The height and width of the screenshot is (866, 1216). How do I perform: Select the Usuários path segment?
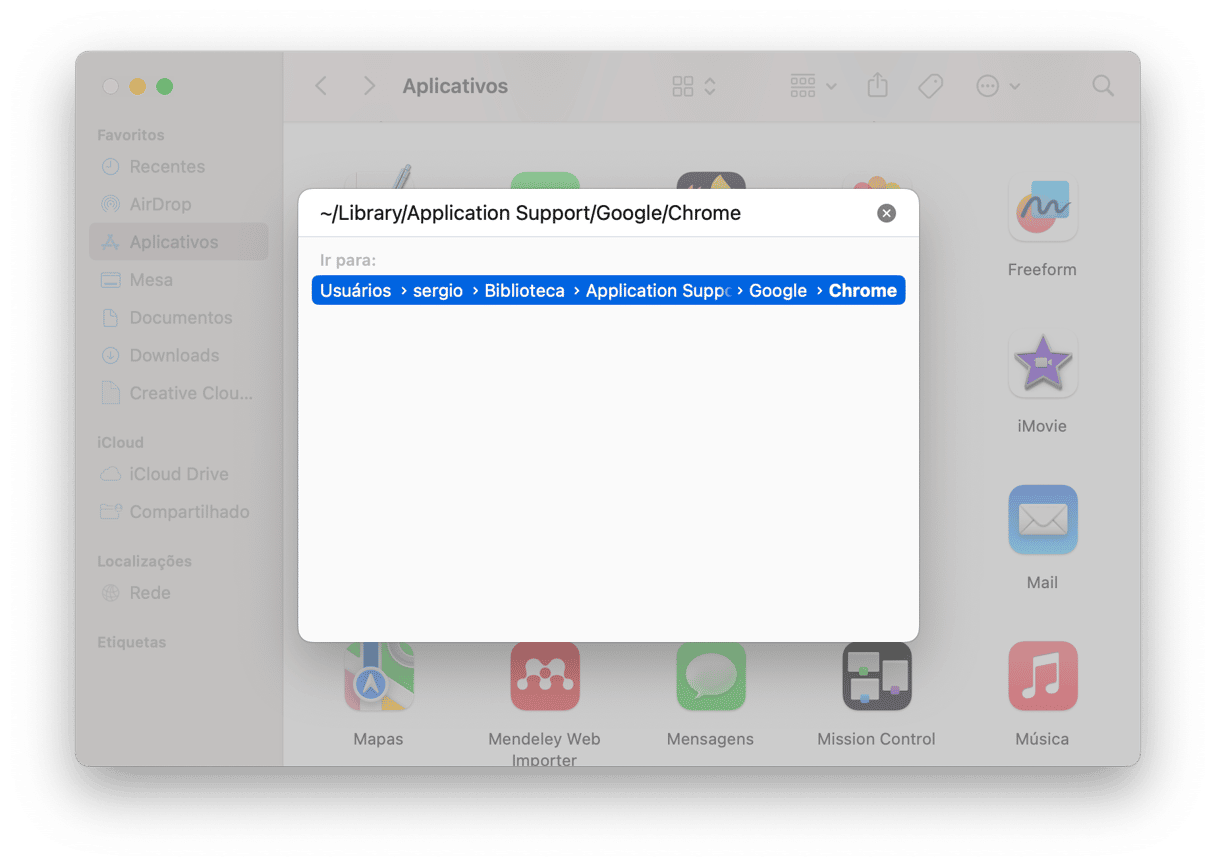(x=355, y=291)
